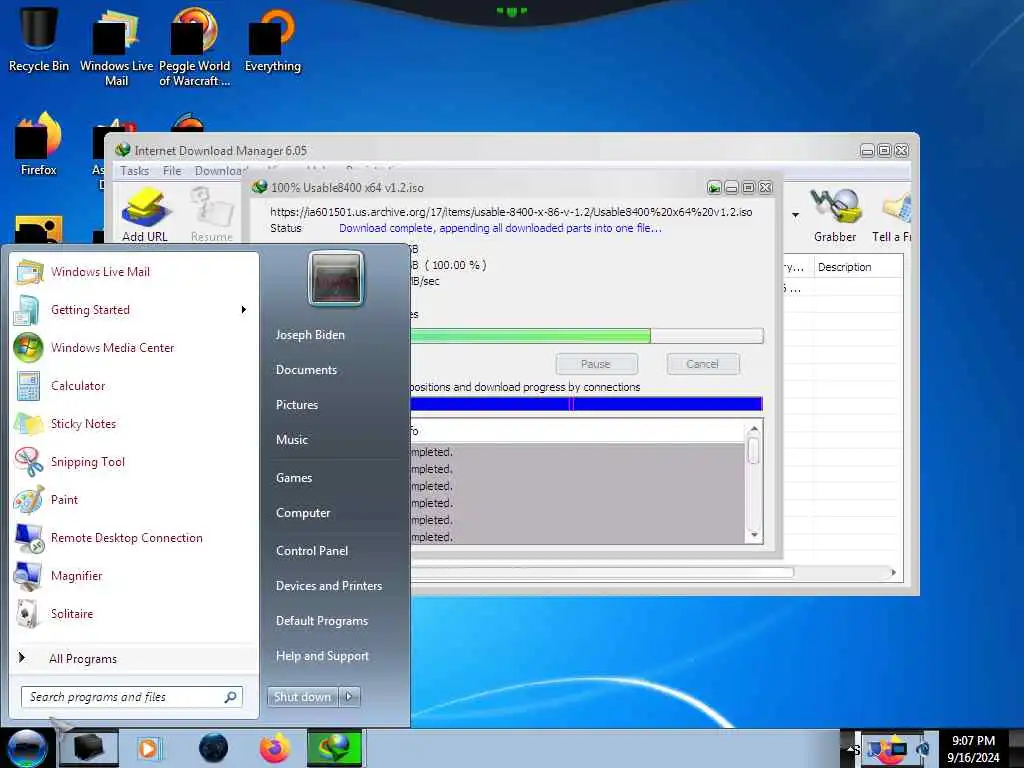This screenshot has width=1024, height=768.
Task: Open Everything desktop icon
Action: click(x=273, y=39)
